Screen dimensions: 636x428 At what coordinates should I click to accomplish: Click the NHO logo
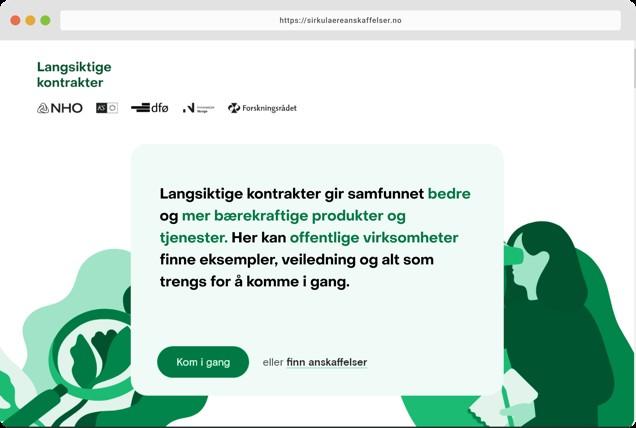tap(60, 108)
